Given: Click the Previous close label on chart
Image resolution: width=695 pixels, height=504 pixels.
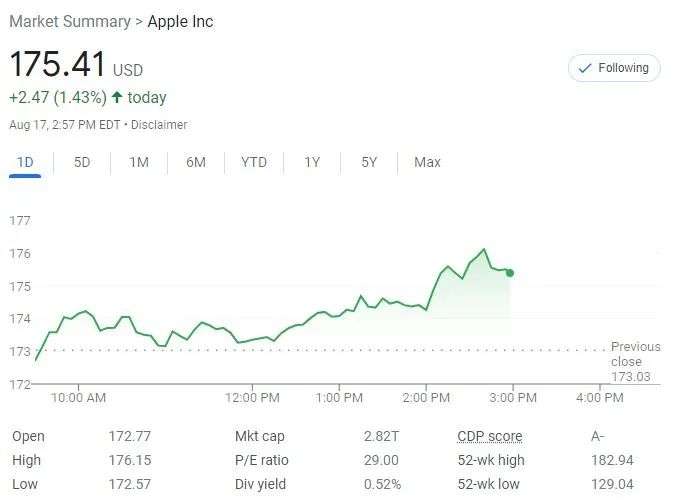Looking at the screenshot, I should pyautogui.click(x=635, y=354).
